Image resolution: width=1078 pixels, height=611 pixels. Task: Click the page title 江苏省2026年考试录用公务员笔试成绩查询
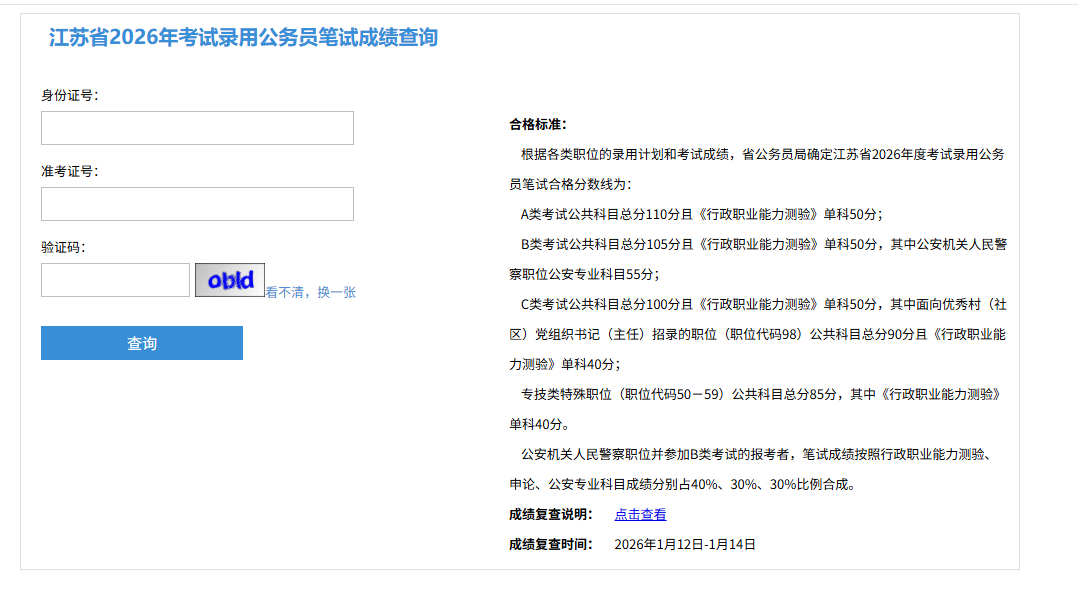(x=243, y=38)
